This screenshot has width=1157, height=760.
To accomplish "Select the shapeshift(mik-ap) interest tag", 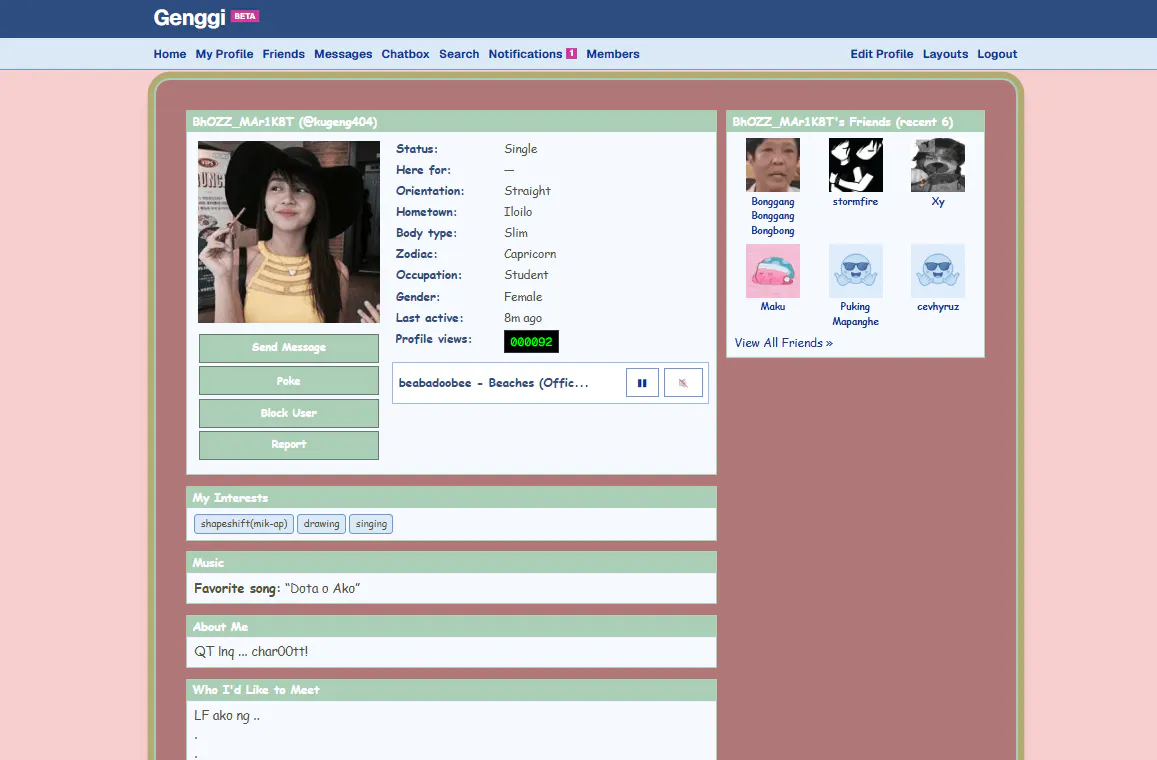I will pyautogui.click(x=244, y=524).
